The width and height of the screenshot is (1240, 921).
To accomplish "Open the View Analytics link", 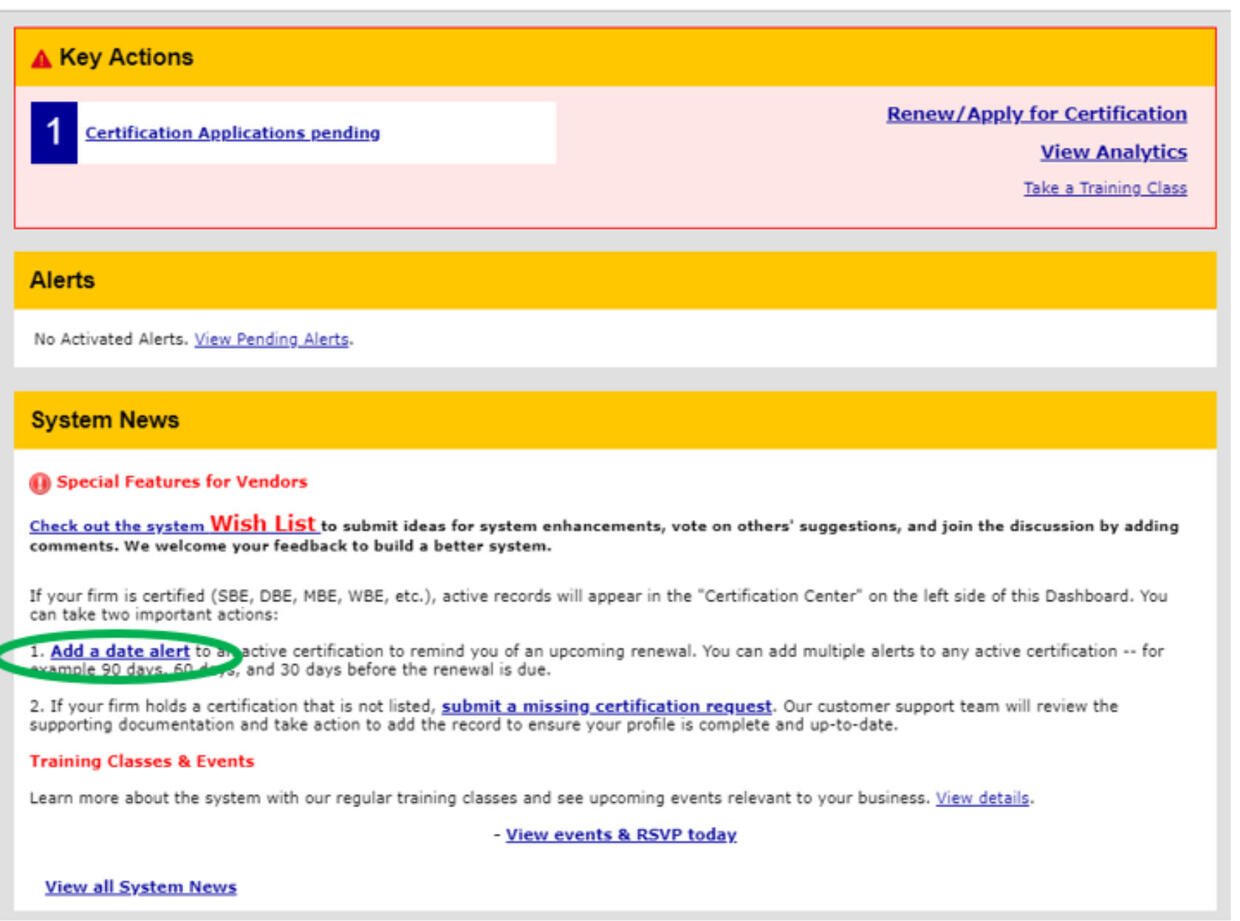I will [x=1114, y=152].
